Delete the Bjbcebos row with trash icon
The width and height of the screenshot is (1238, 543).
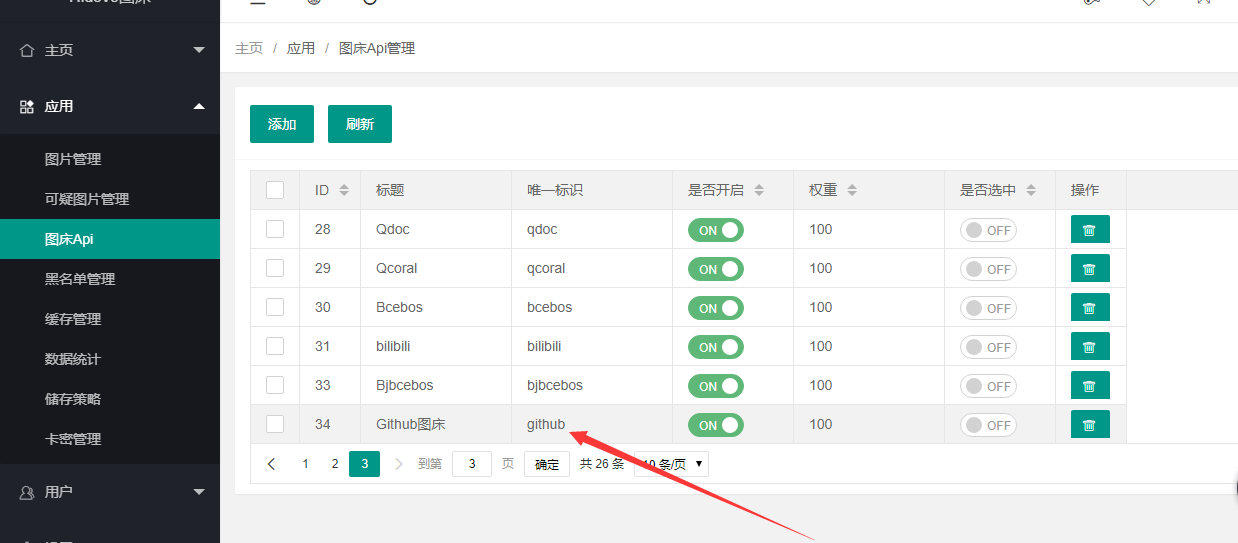pyautogui.click(x=1090, y=386)
